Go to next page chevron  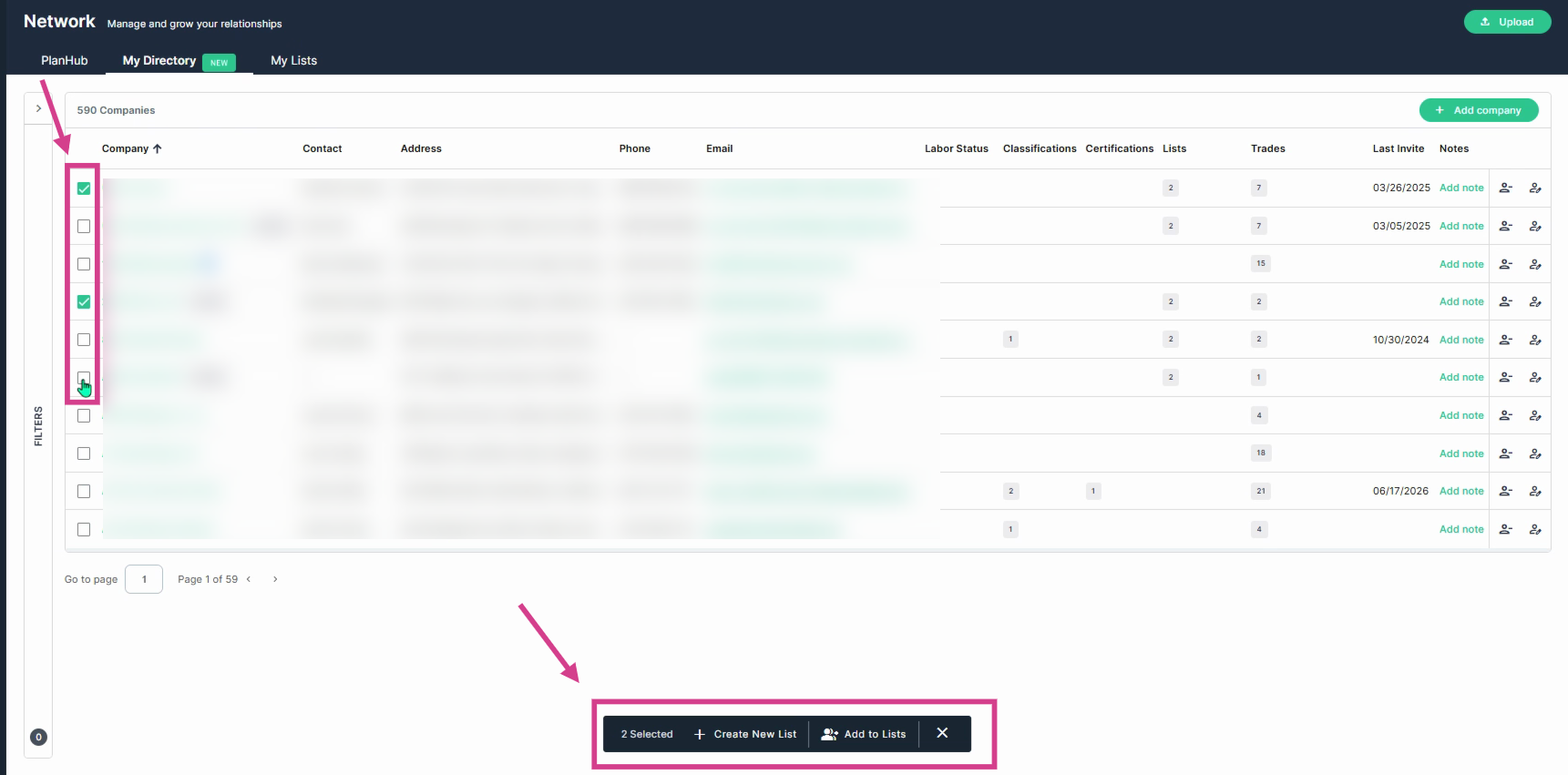[275, 579]
